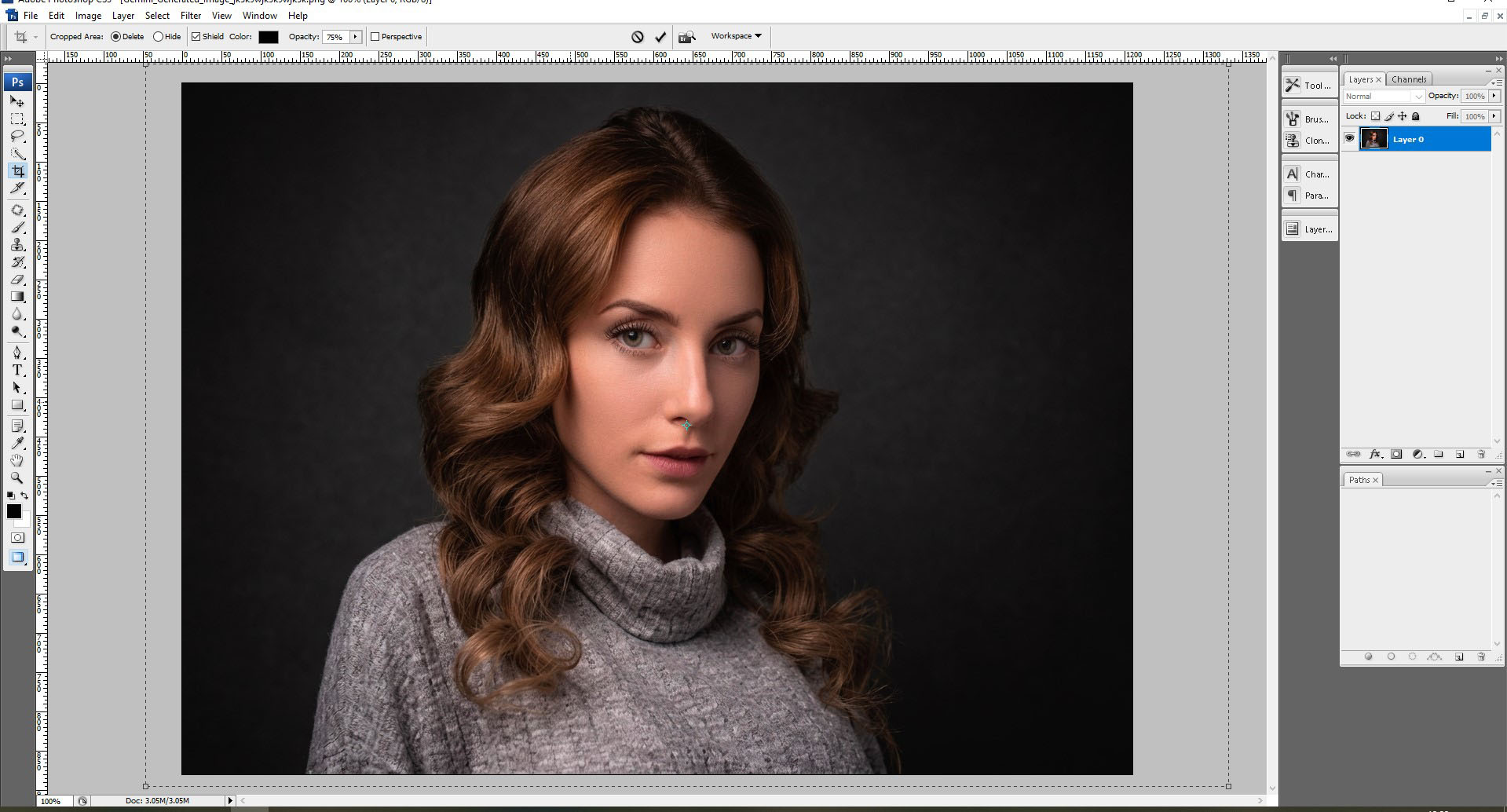Select the Hand tool
This screenshot has width=1507, height=812.
coord(17,460)
